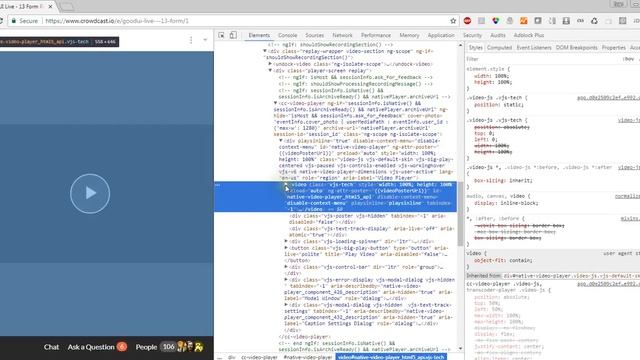640x360 pixels.
Task: Edit the object-fit: contain property
Action: pos(503,260)
